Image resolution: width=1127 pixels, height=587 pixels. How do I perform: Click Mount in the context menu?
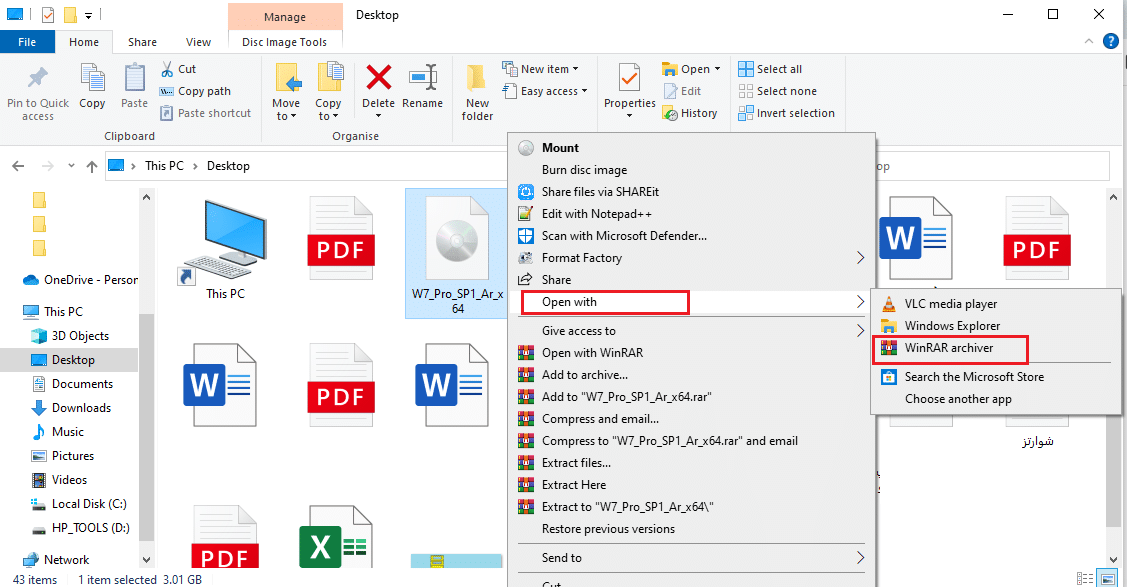560,148
